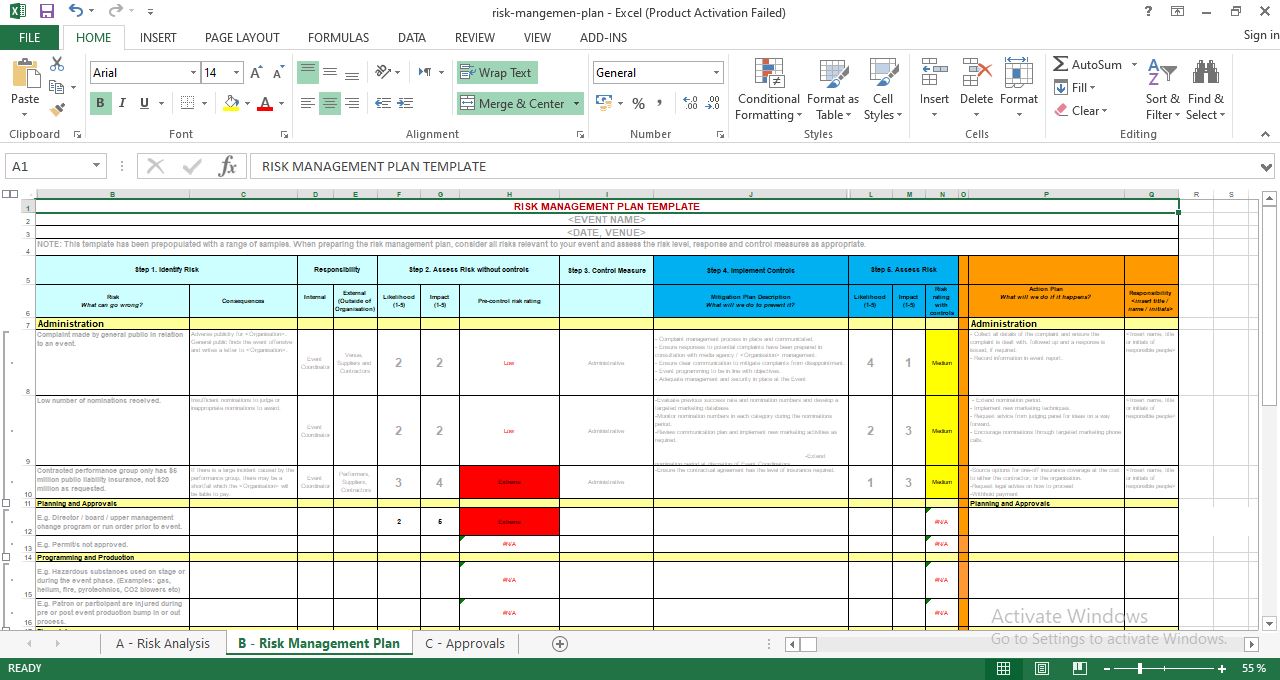Click the Redo arrow icon

point(115,12)
